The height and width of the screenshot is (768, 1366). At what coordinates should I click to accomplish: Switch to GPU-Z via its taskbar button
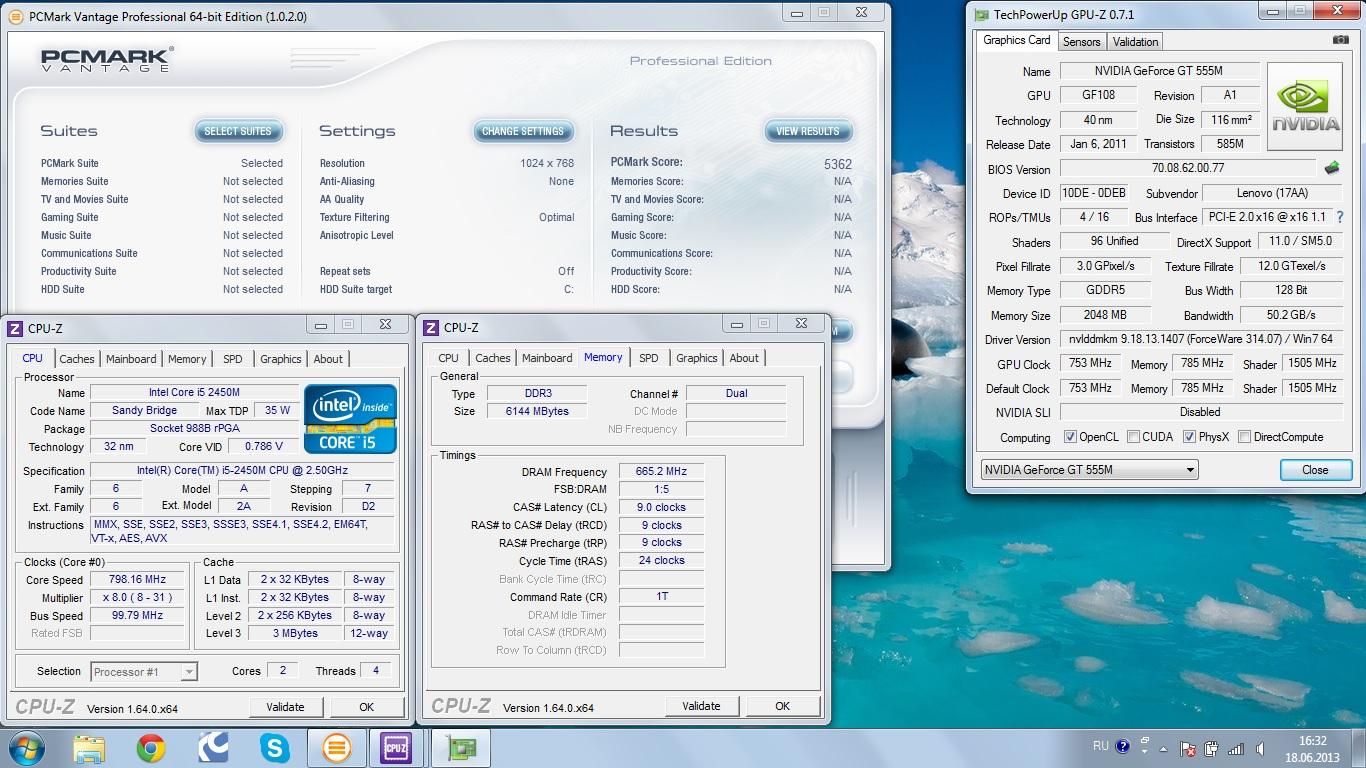tap(461, 748)
